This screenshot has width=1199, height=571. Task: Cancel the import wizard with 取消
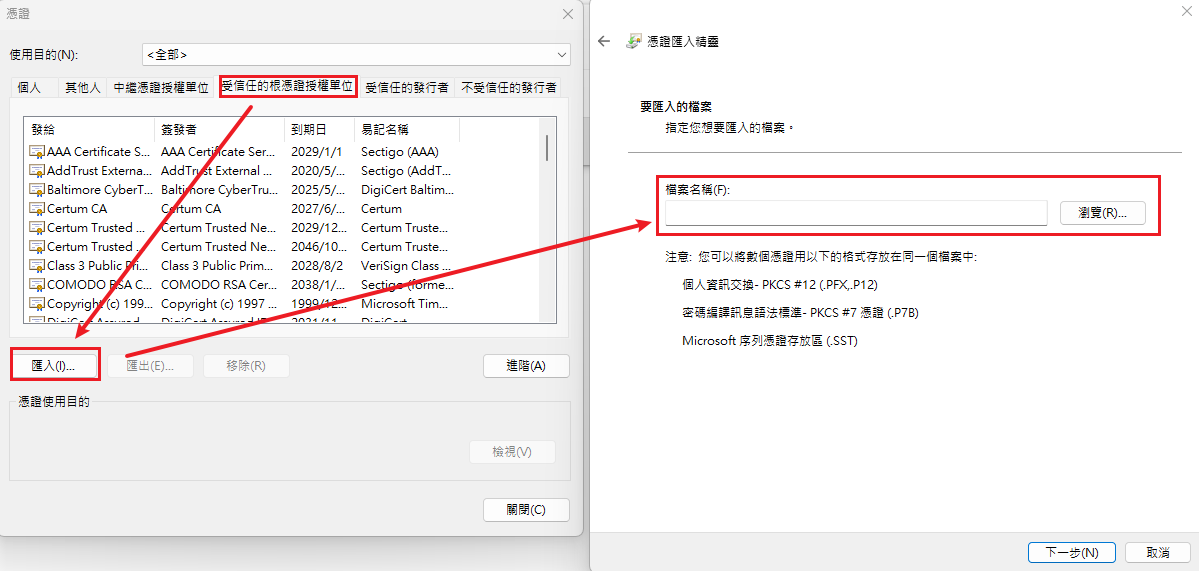[x=1158, y=552]
